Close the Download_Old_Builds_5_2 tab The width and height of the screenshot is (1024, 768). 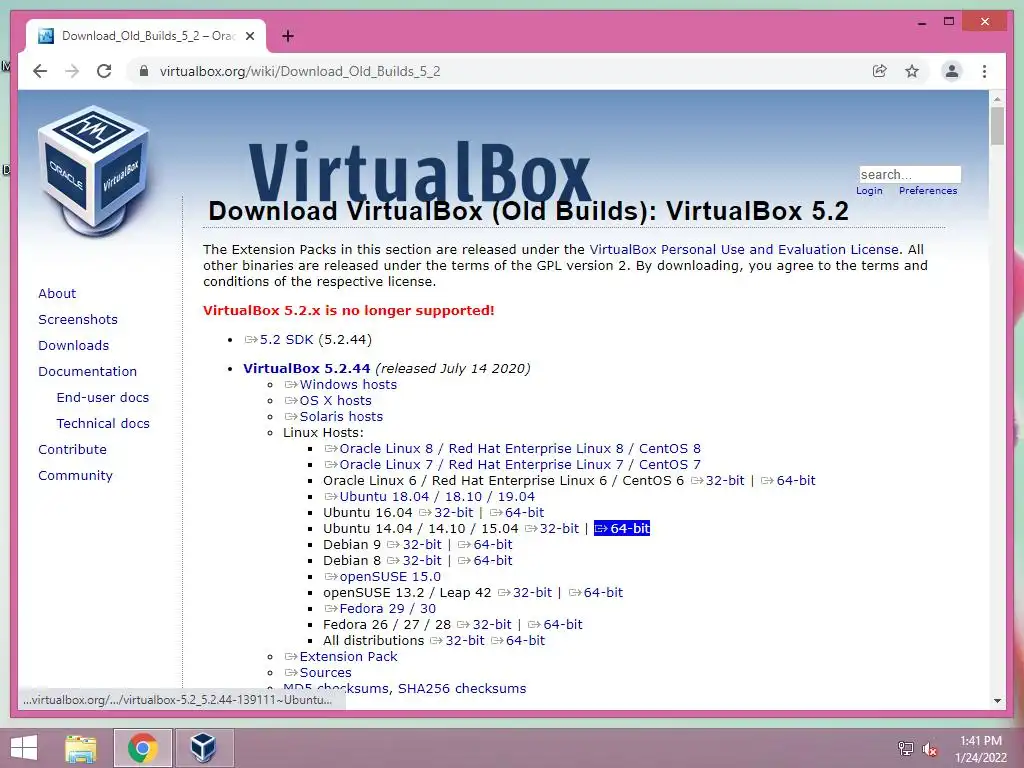coord(249,36)
